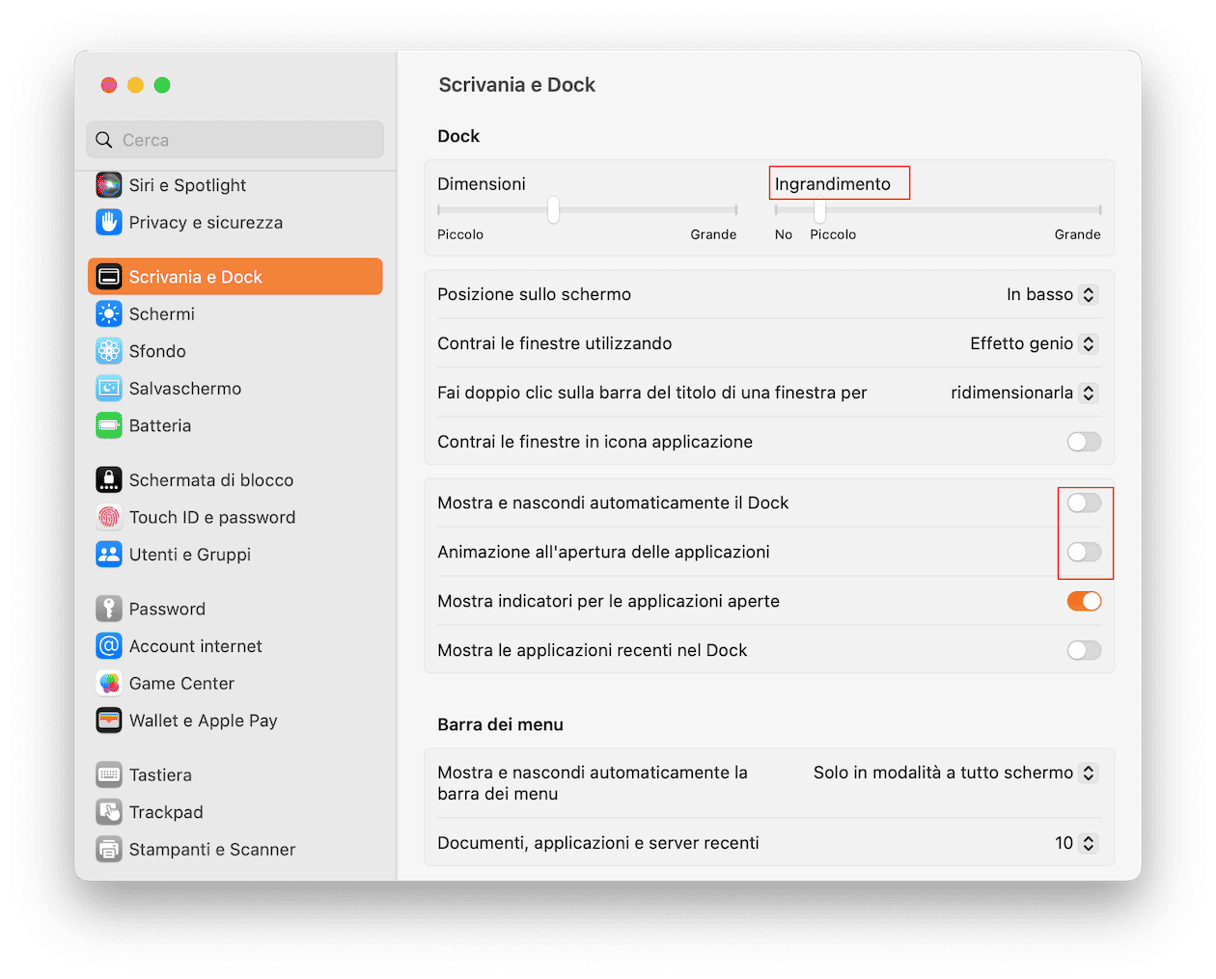Select the Schermi sun icon
The image size is (1216, 979).
(109, 314)
